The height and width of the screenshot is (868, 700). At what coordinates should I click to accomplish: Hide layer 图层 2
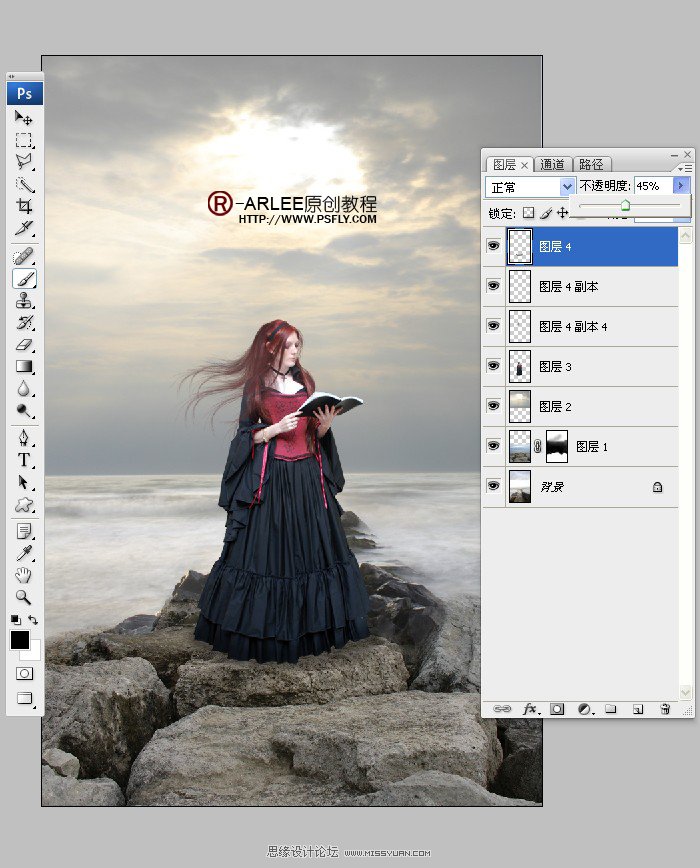pyautogui.click(x=493, y=405)
